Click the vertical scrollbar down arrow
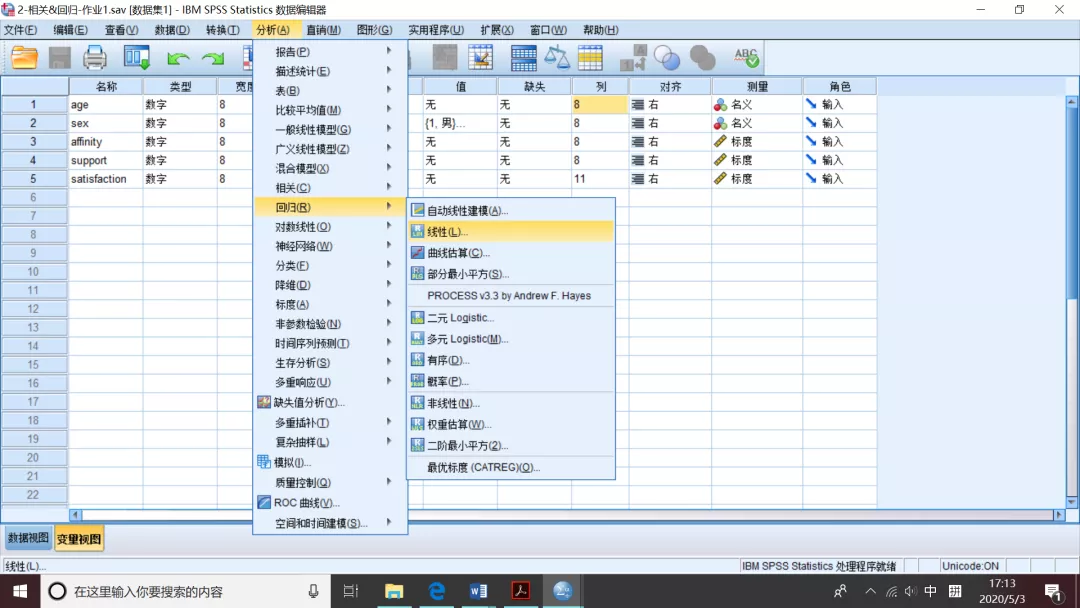1080x608 pixels. (1072, 502)
